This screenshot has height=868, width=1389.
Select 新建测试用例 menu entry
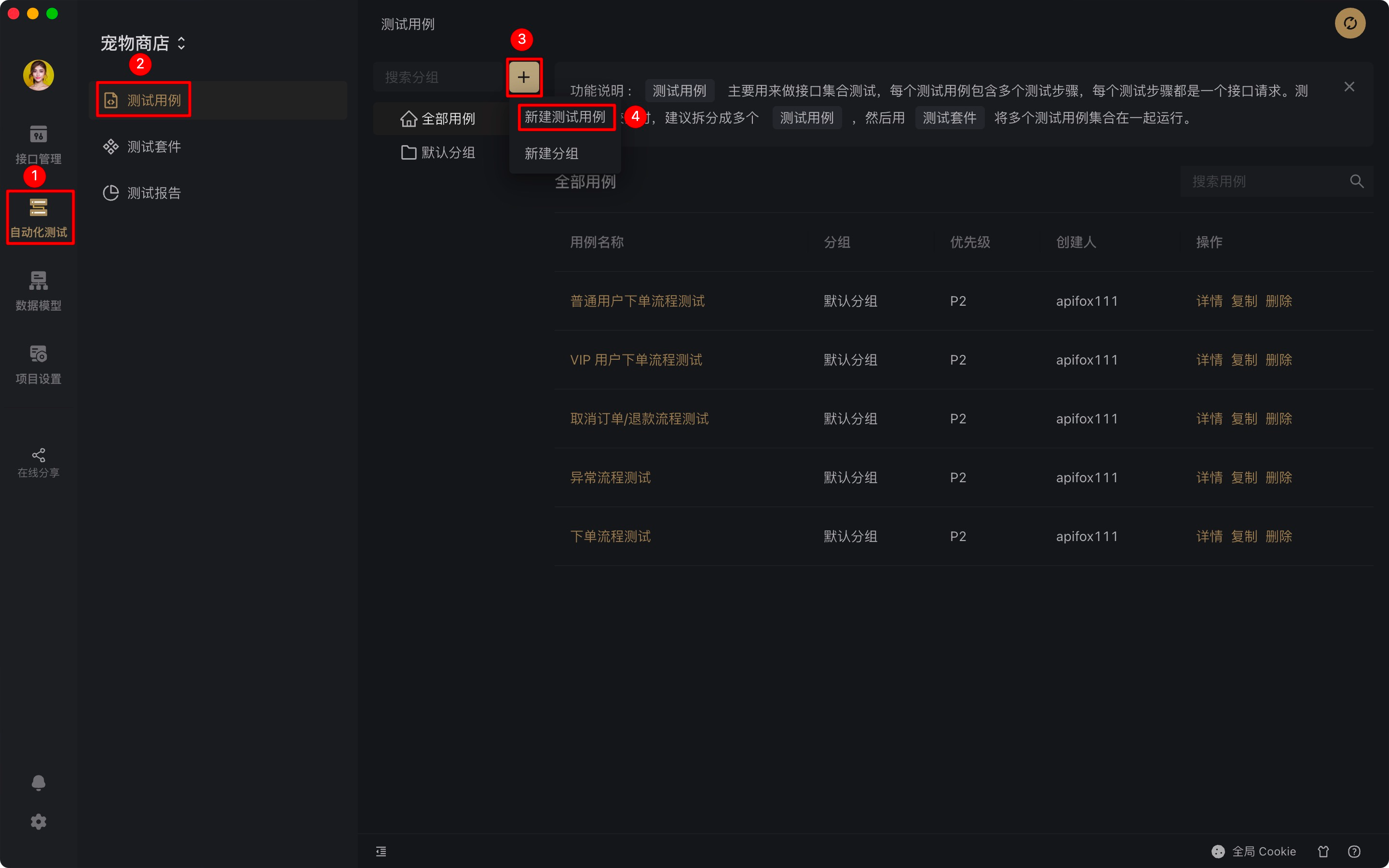coord(565,117)
